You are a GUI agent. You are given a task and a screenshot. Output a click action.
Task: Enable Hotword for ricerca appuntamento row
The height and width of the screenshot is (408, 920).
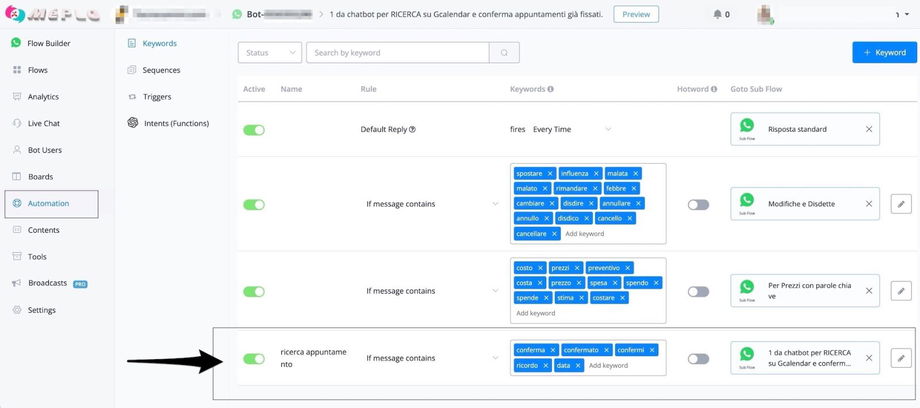point(698,359)
